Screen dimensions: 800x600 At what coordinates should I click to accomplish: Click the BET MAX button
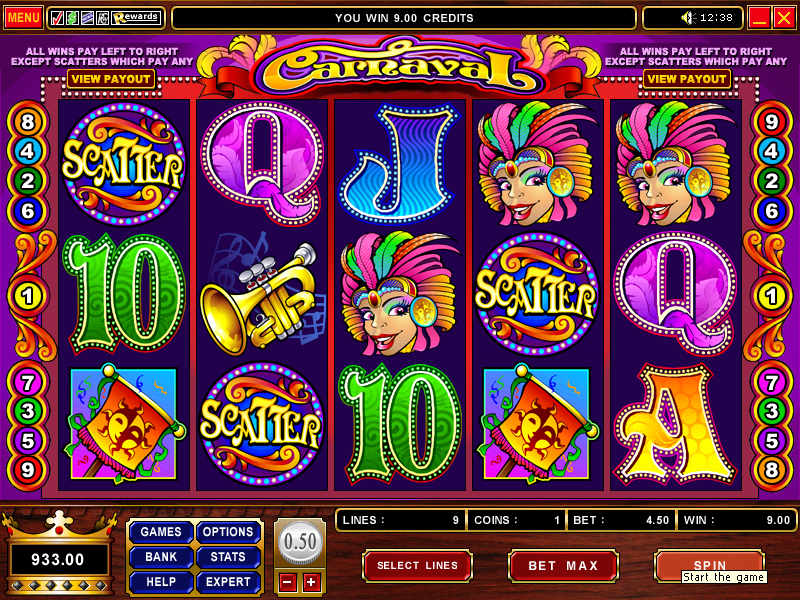click(563, 566)
